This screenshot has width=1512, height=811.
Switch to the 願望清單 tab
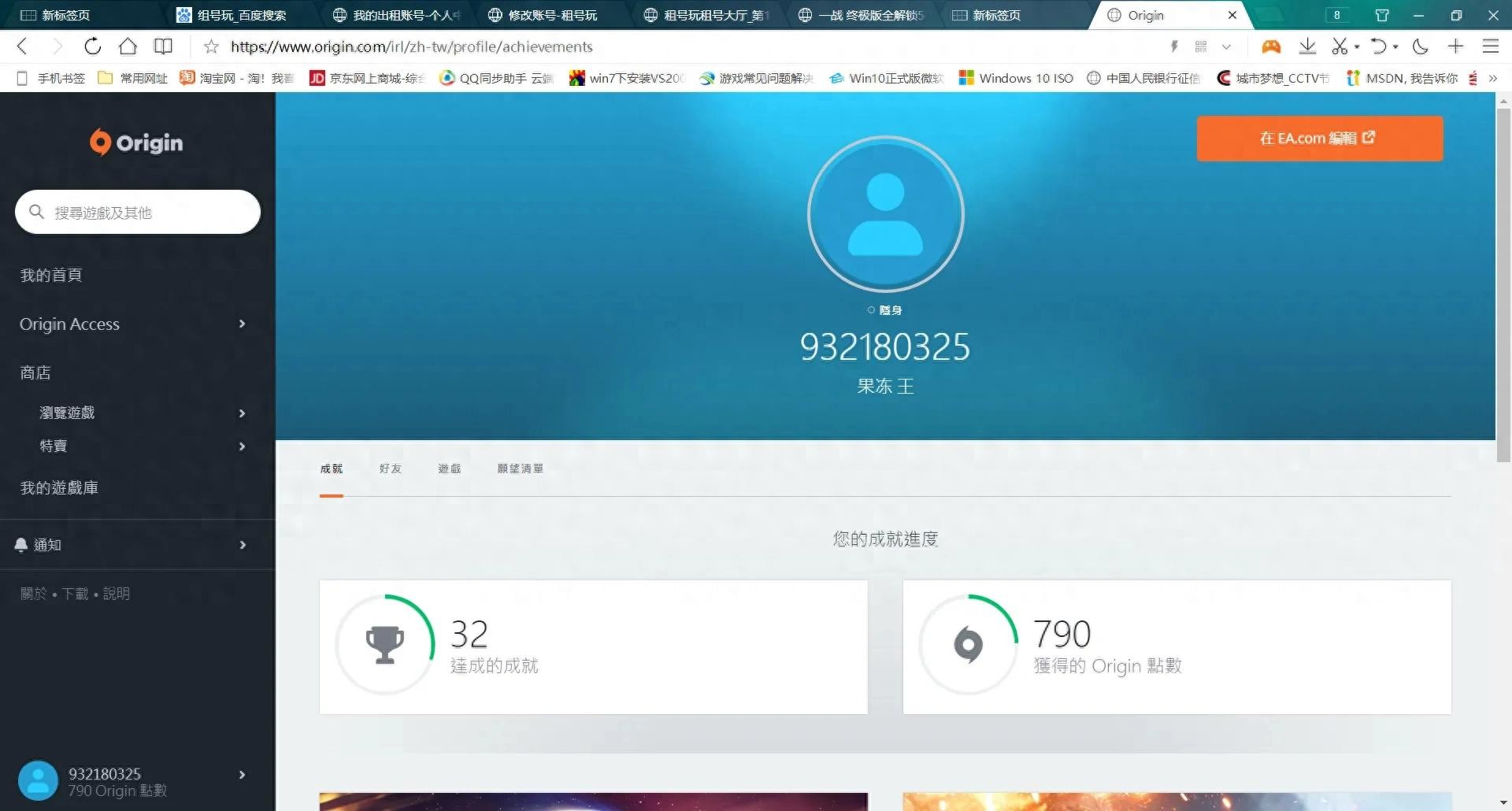[520, 468]
